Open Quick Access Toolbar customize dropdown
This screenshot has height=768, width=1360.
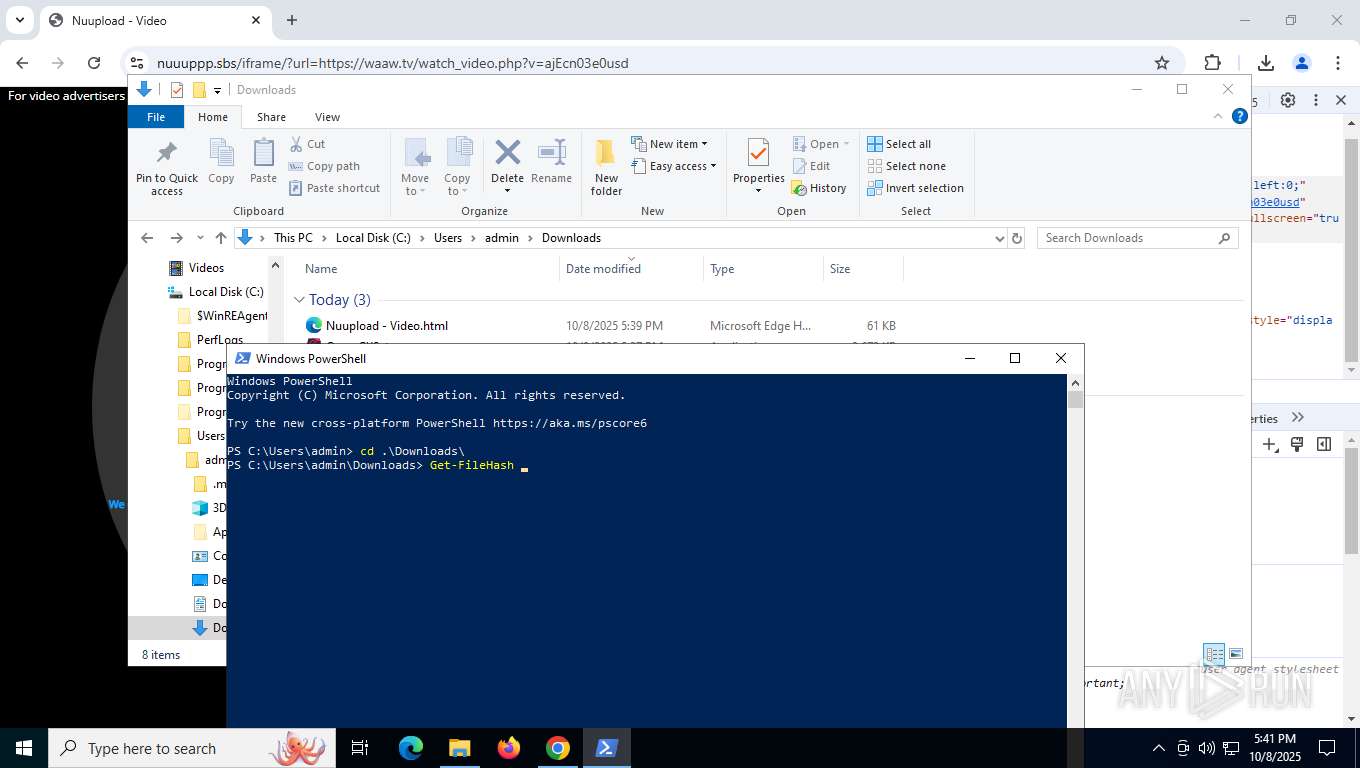click(217, 90)
